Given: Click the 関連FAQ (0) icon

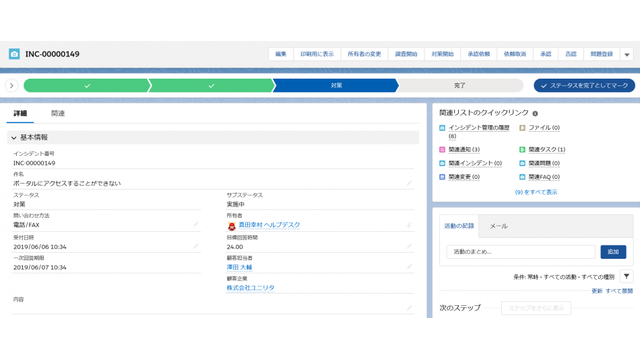Looking at the screenshot, I should pyautogui.click(x=522, y=177).
